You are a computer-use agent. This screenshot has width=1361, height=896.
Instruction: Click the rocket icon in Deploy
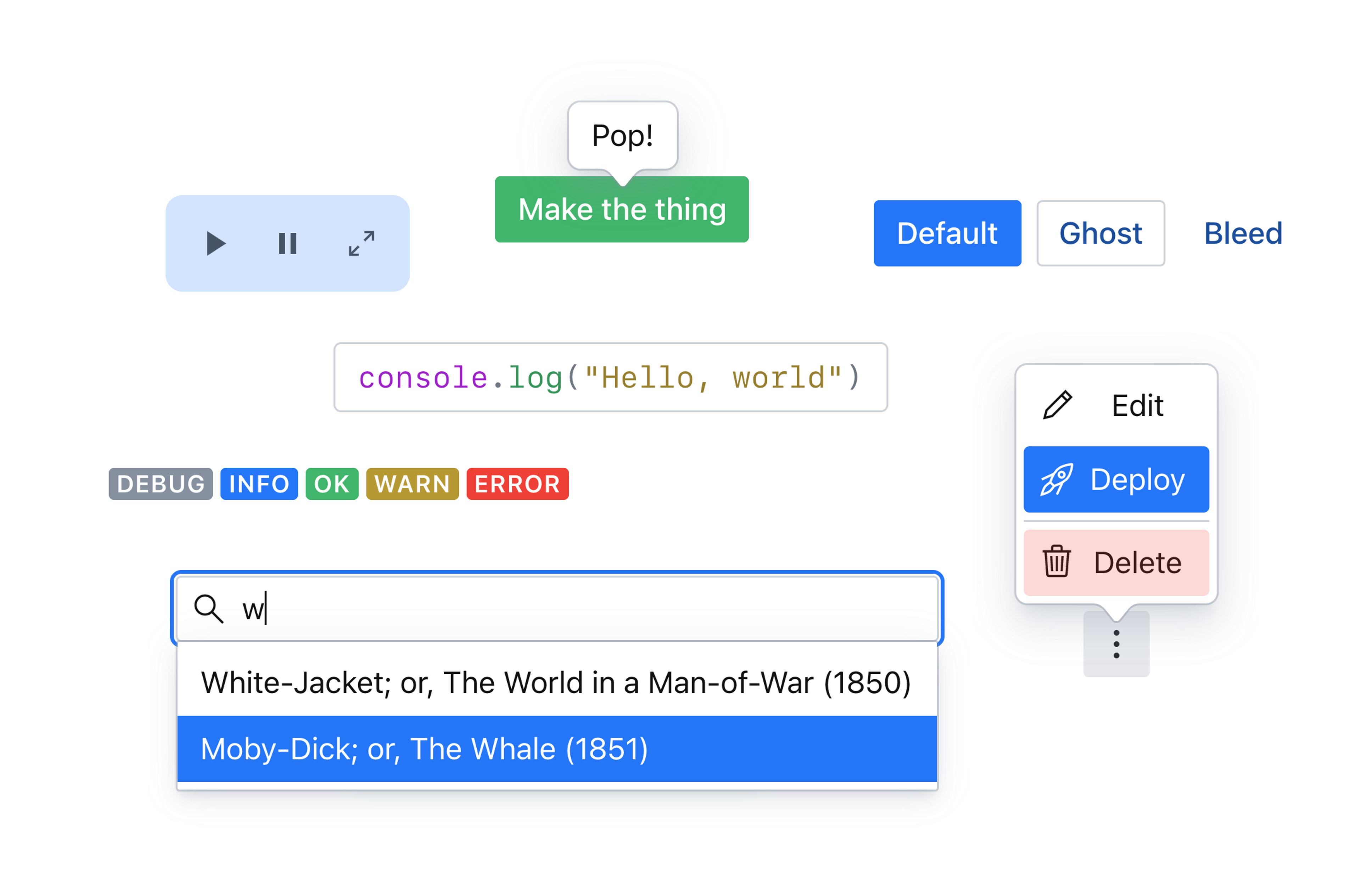(1055, 479)
